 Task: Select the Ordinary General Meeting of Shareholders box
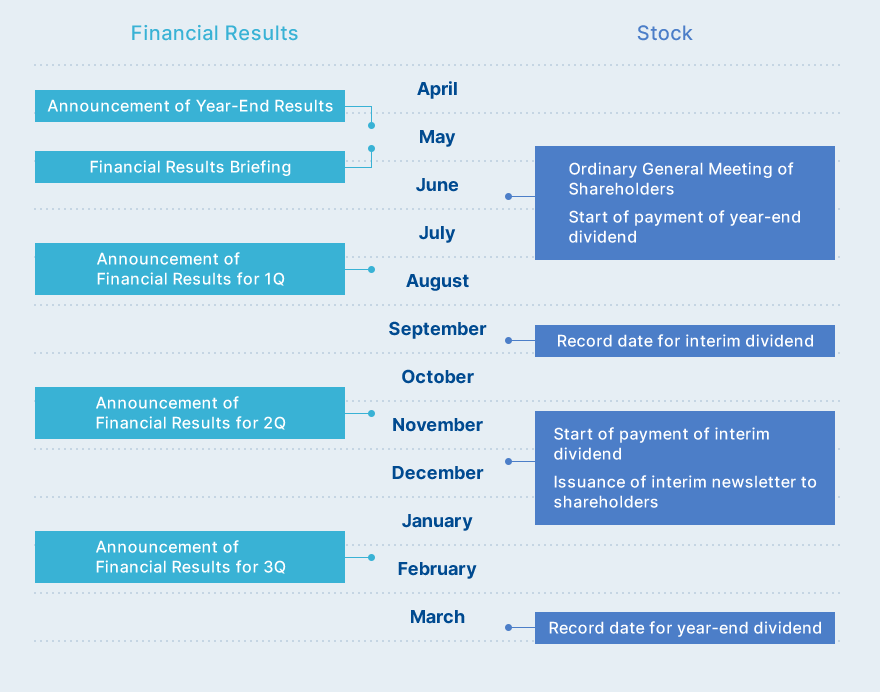pyautogui.click(x=685, y=203)
